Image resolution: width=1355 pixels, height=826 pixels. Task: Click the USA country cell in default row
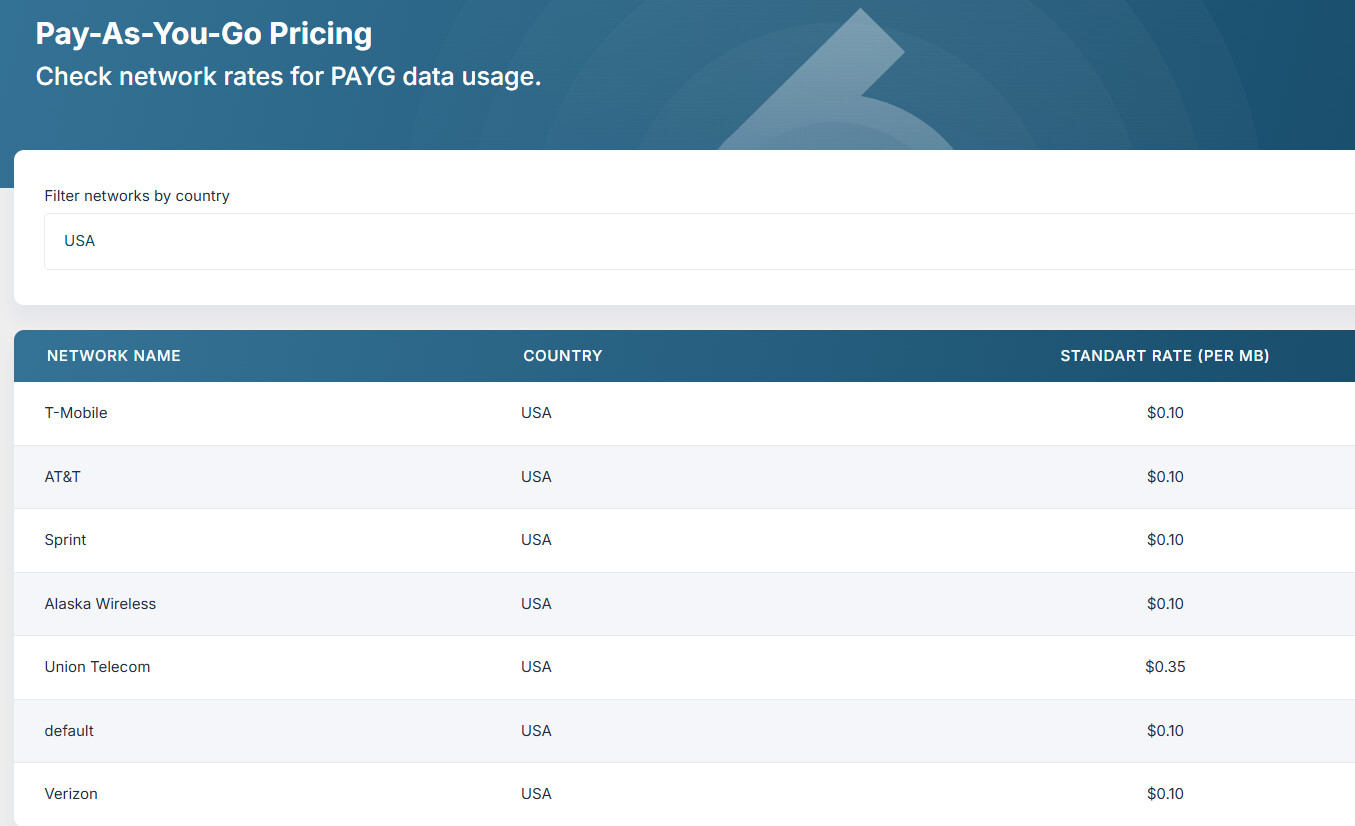click(x=536, y=731)
